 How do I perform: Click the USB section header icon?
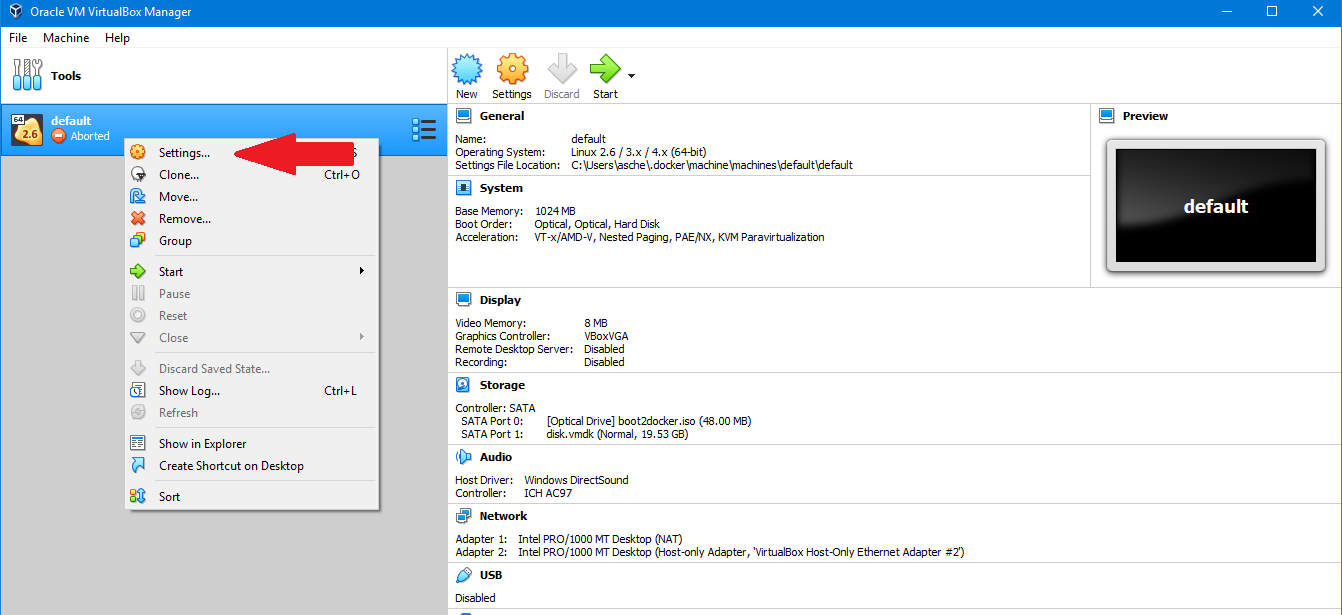(464, 575)
